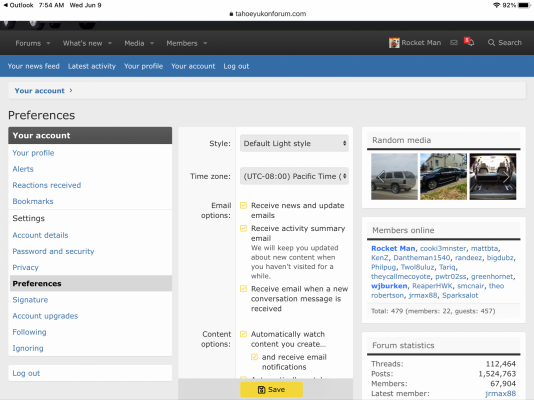Select Your profile in blue bar

(x=143, y=66)
